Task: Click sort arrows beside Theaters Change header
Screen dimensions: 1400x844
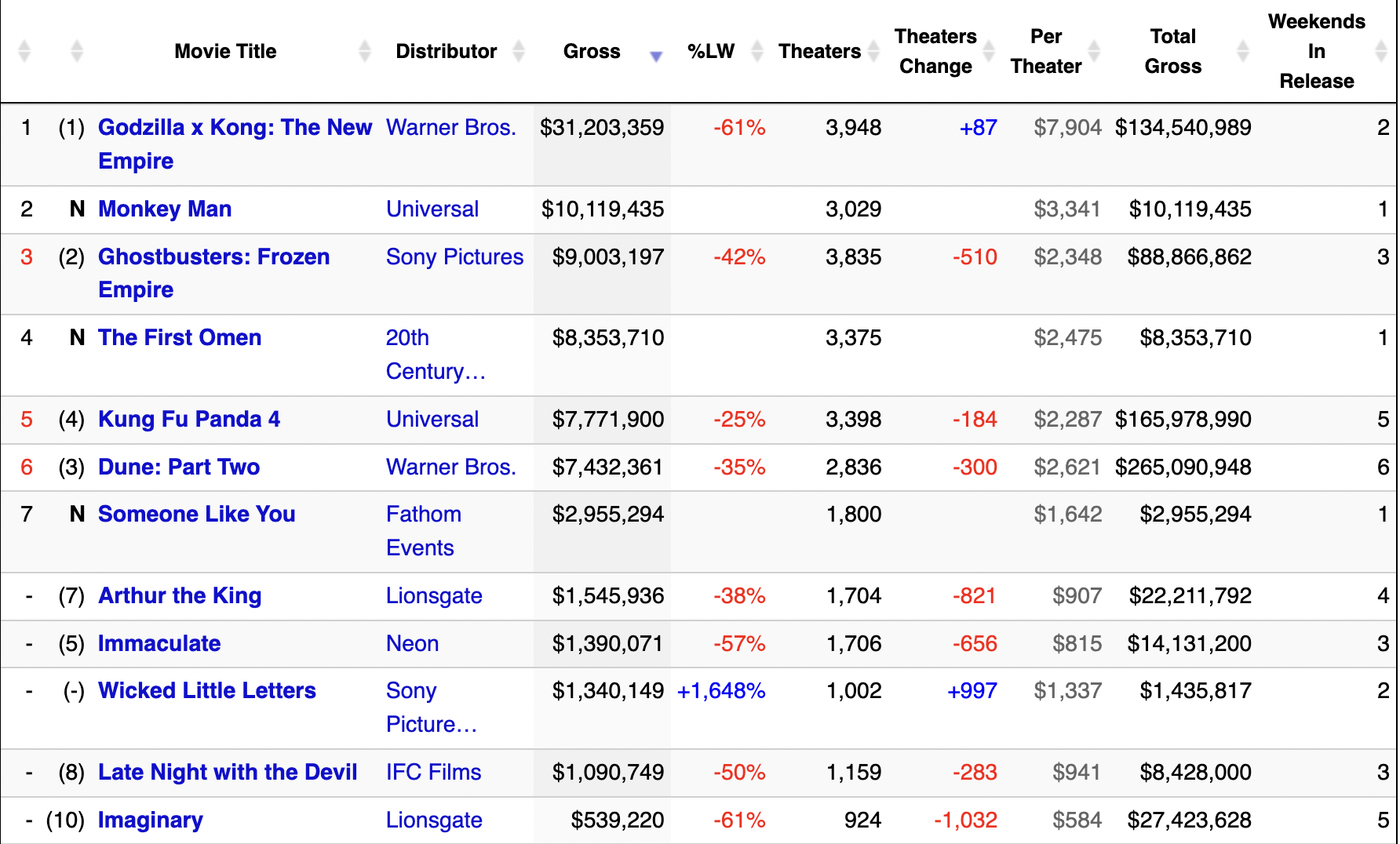Action: click(989, 51)
